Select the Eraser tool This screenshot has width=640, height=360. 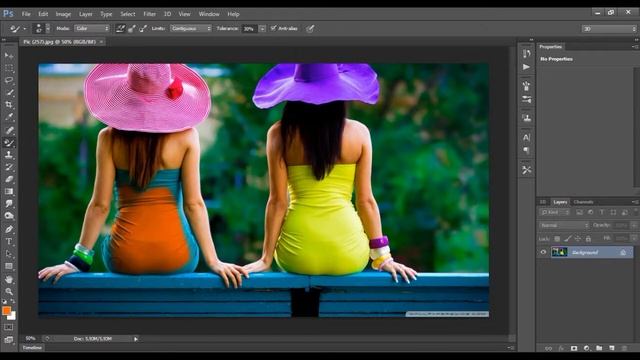point(9,179)
